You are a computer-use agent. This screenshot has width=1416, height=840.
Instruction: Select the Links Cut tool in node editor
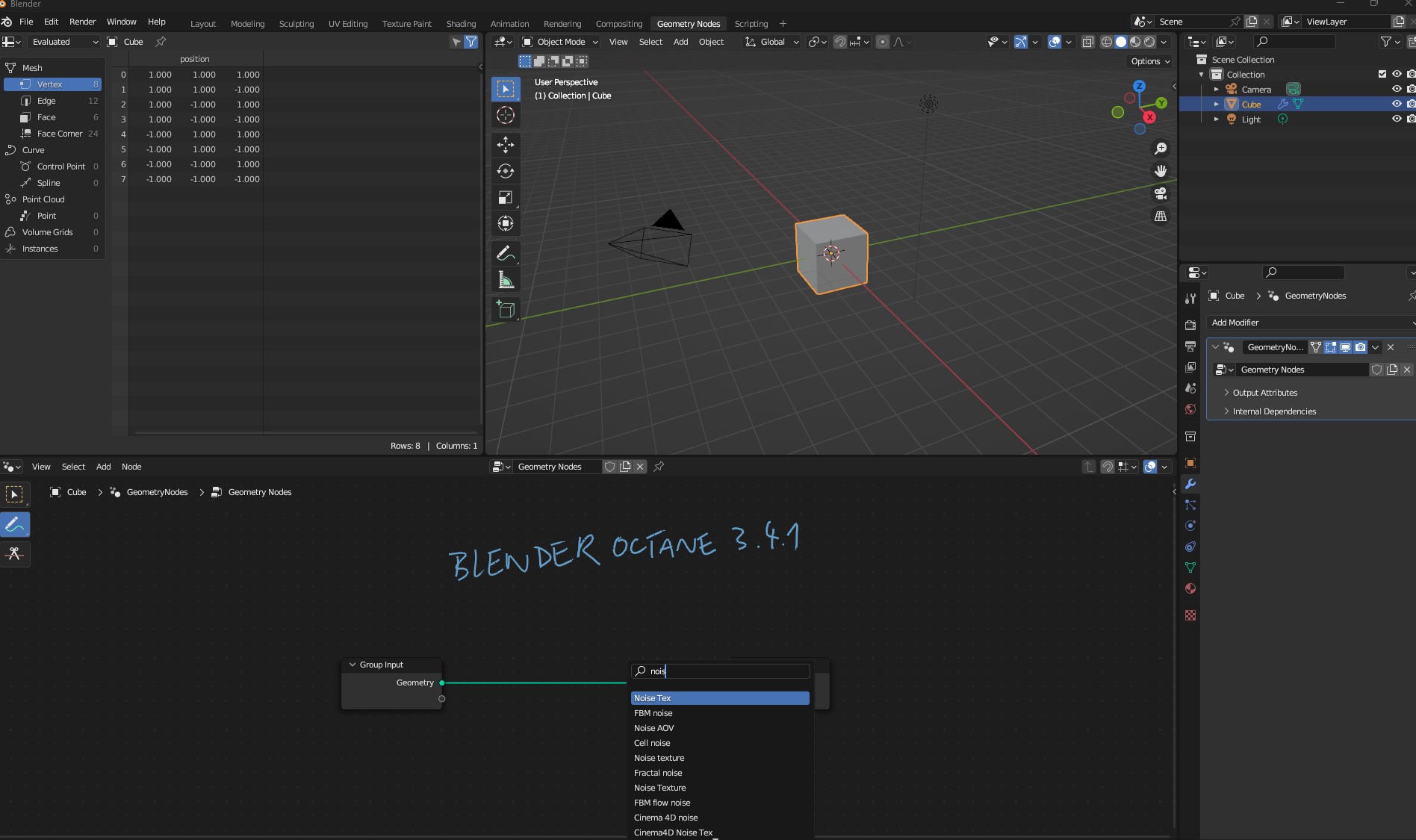coord(15,553)
